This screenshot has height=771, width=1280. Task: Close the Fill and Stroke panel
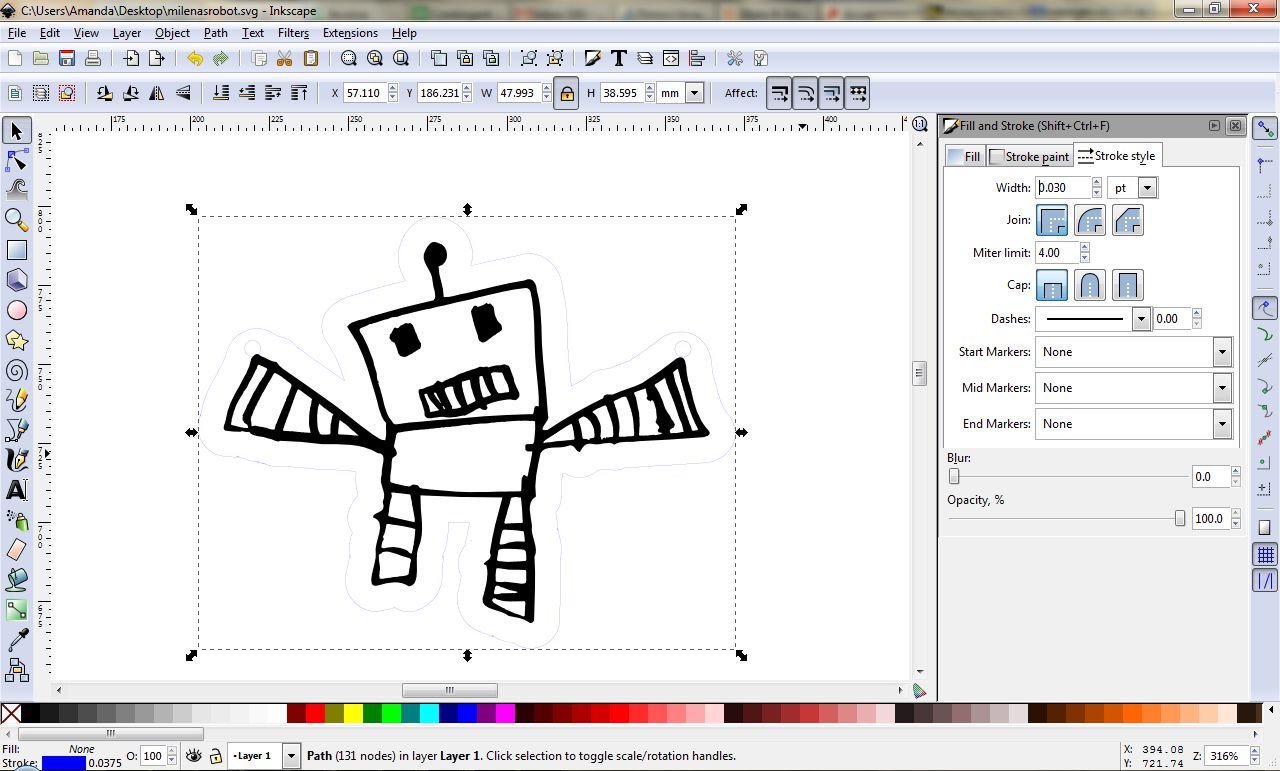pyautogui.click(x=1235, y=126)
